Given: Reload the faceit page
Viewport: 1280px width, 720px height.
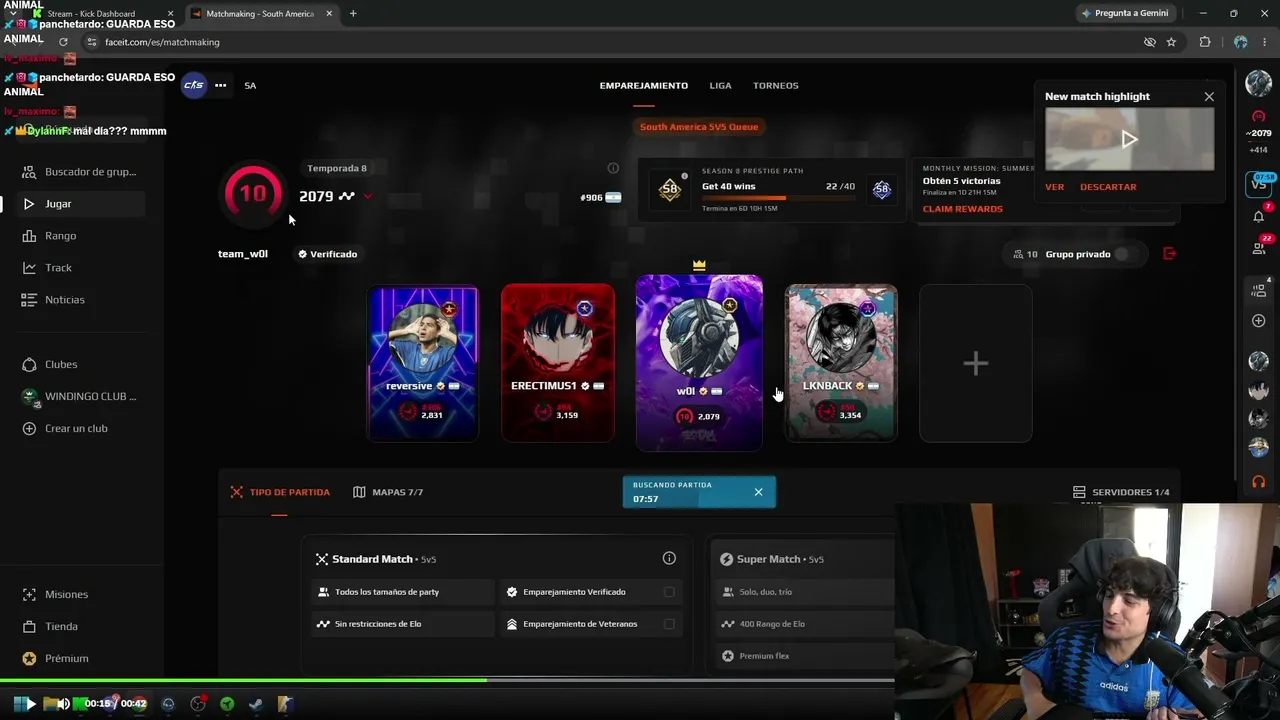Looking at the screenshot, I should (x=63, y=42).
